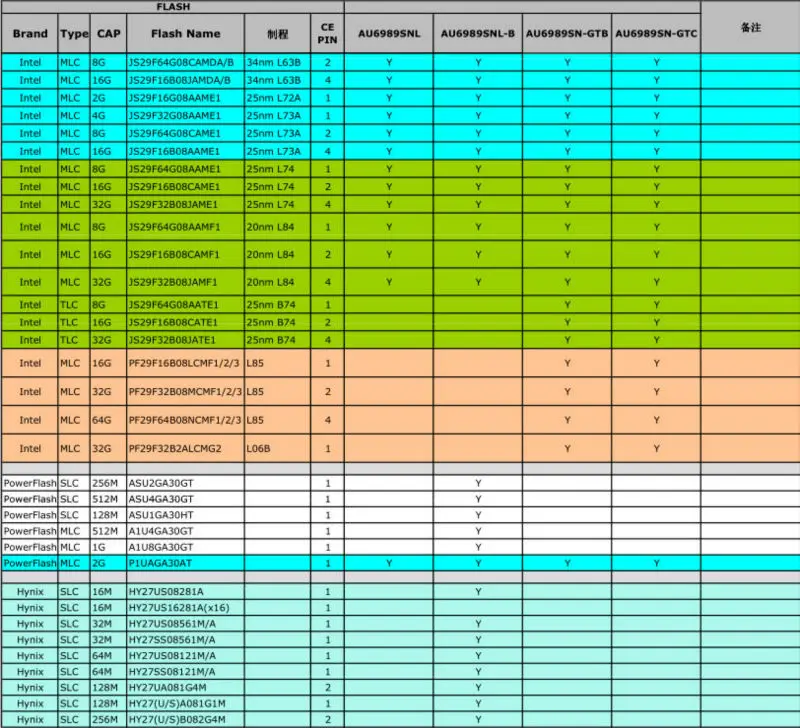
Task: Select cell JS29F64G08CAMDA/B
Action: tap(186, 62)
